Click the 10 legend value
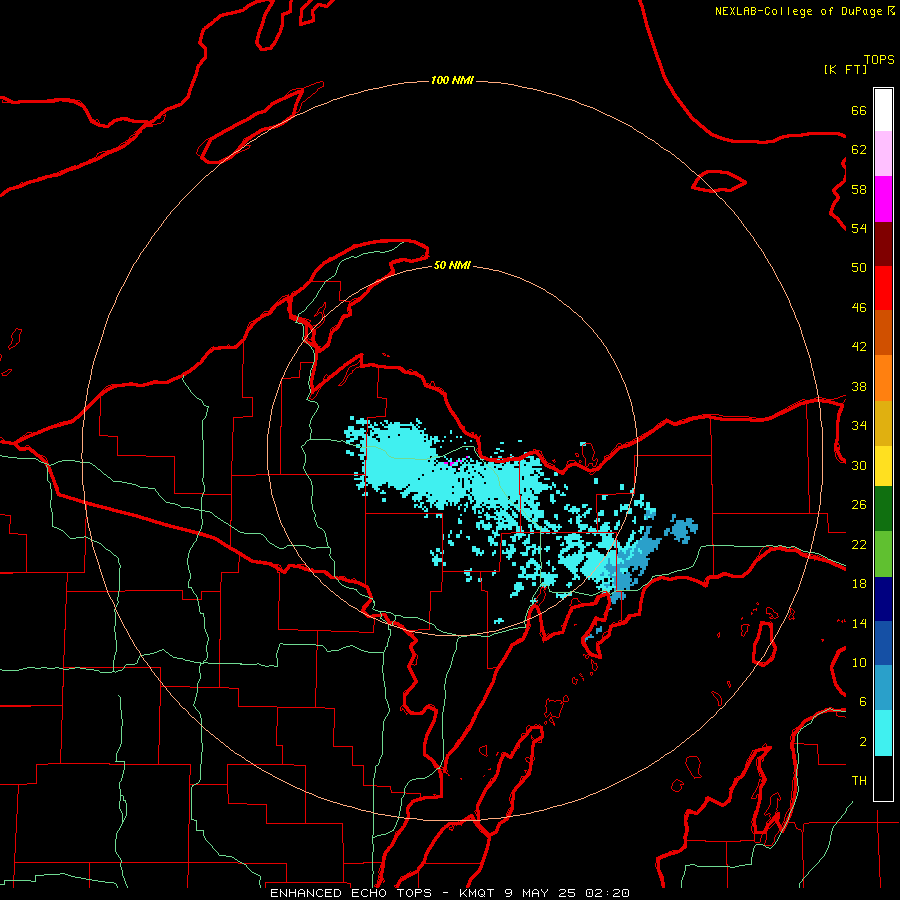 (x=859, y=663)
